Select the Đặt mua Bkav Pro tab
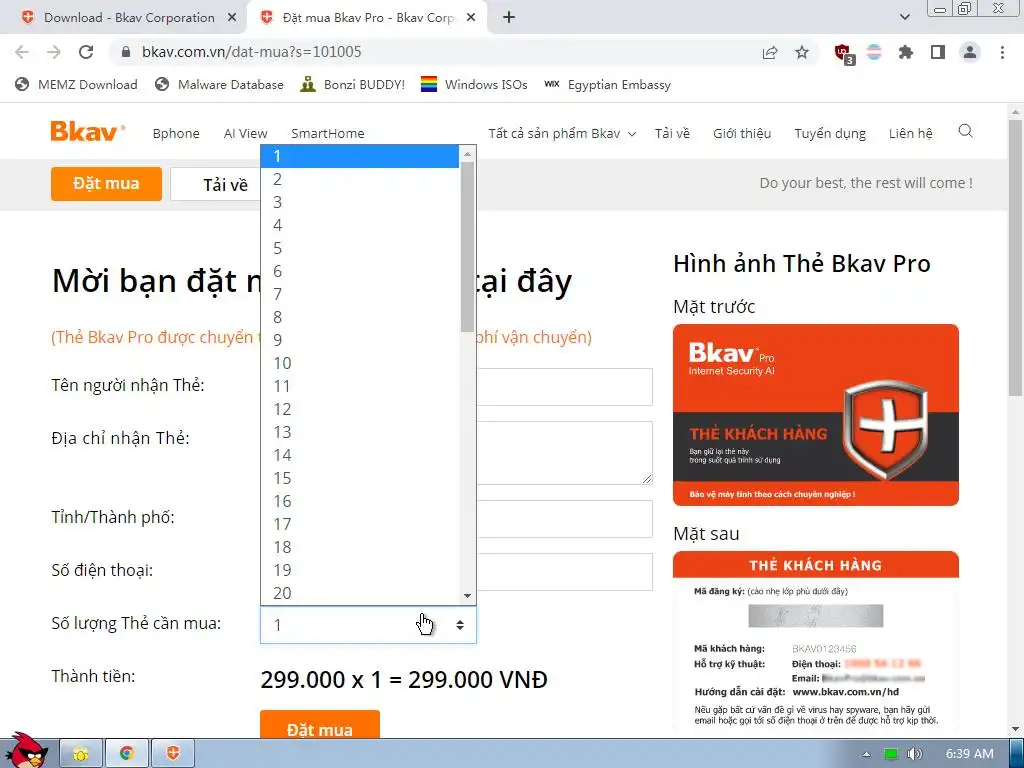Image resolution: width=1024 pixels, height=768 pixels. [x=366, y=18]
